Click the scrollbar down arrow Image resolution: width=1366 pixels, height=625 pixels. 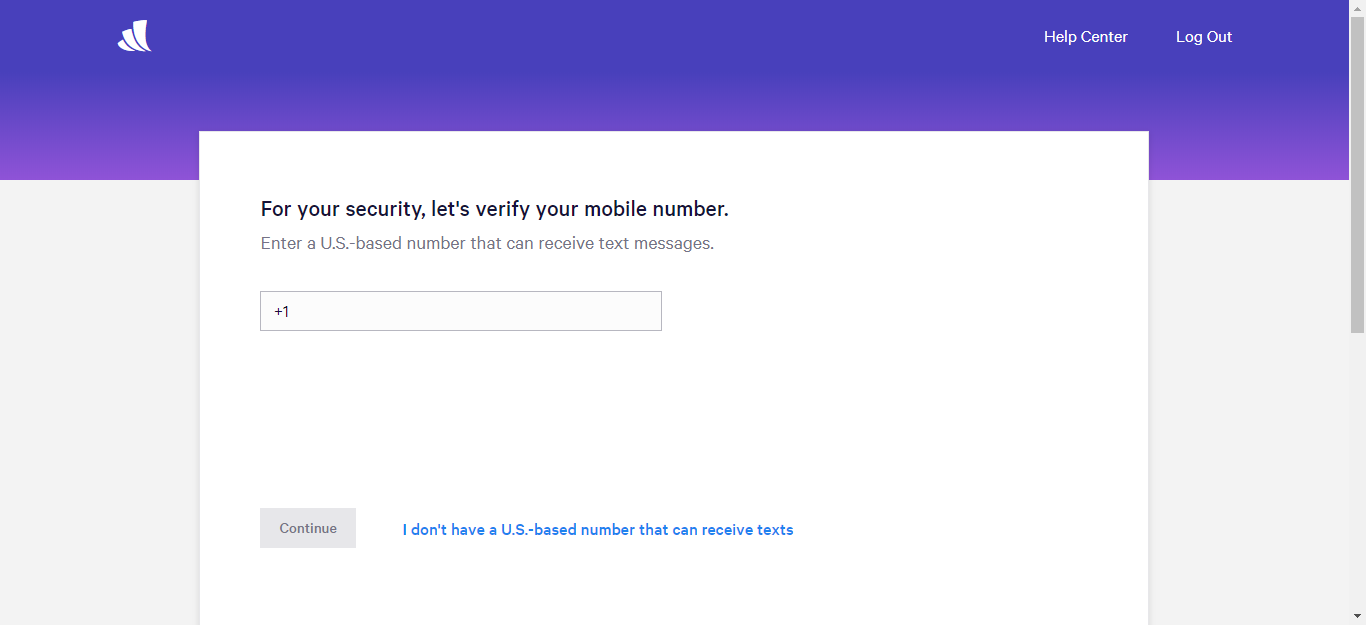(x=1357, y=616)
